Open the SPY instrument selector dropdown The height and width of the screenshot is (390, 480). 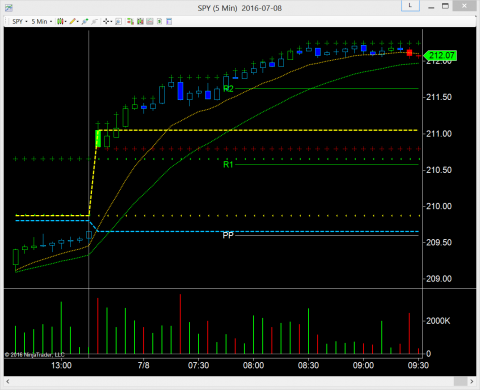[20, 22]
